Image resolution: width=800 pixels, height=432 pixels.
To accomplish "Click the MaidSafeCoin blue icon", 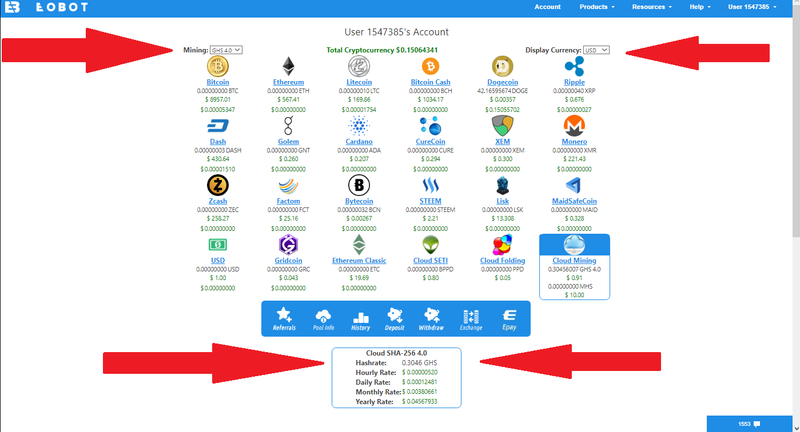I will coord(573,185).
